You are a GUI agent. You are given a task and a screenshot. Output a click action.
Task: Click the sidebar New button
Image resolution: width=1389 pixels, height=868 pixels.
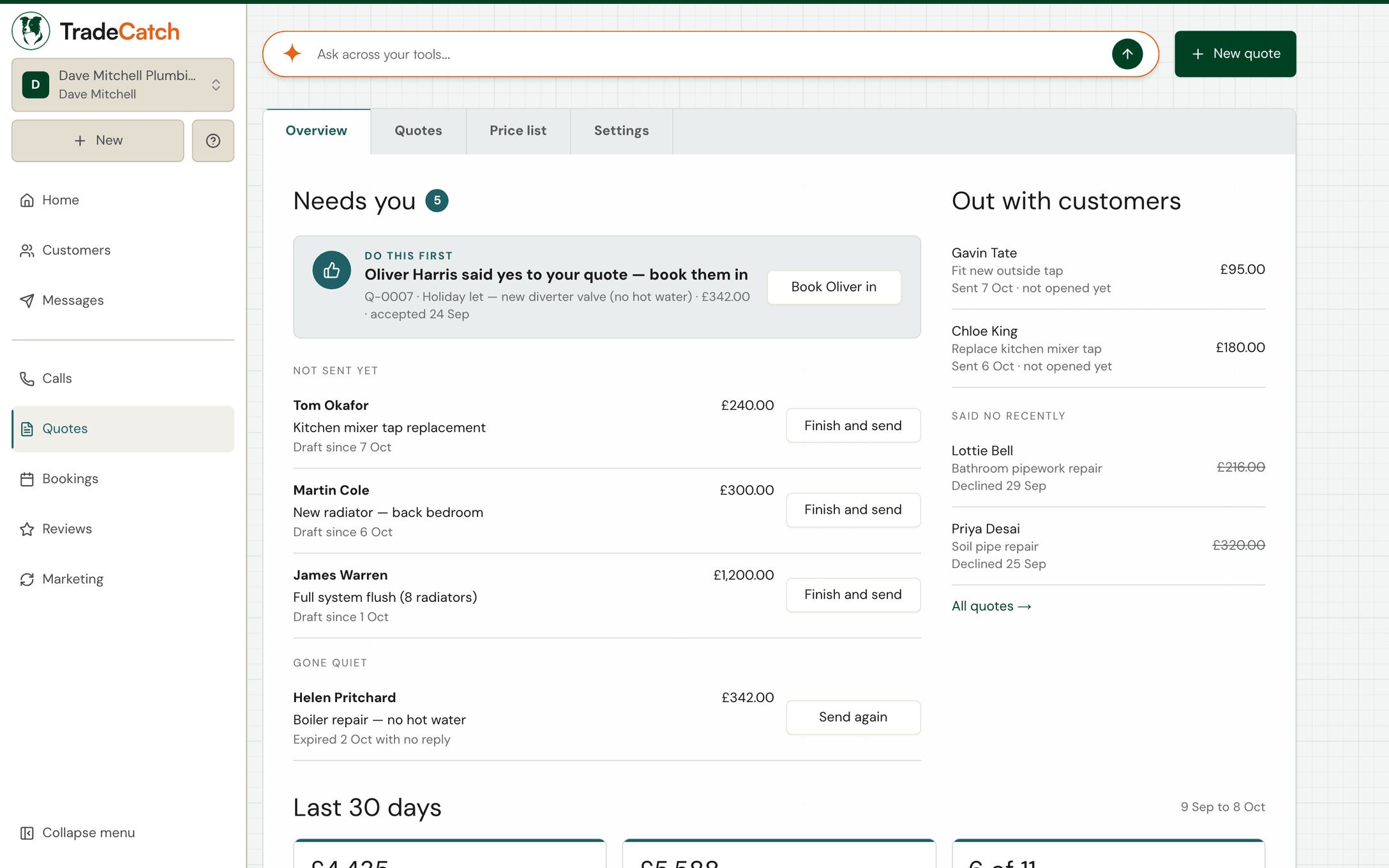pyautogui.click(x=98, y=140)
